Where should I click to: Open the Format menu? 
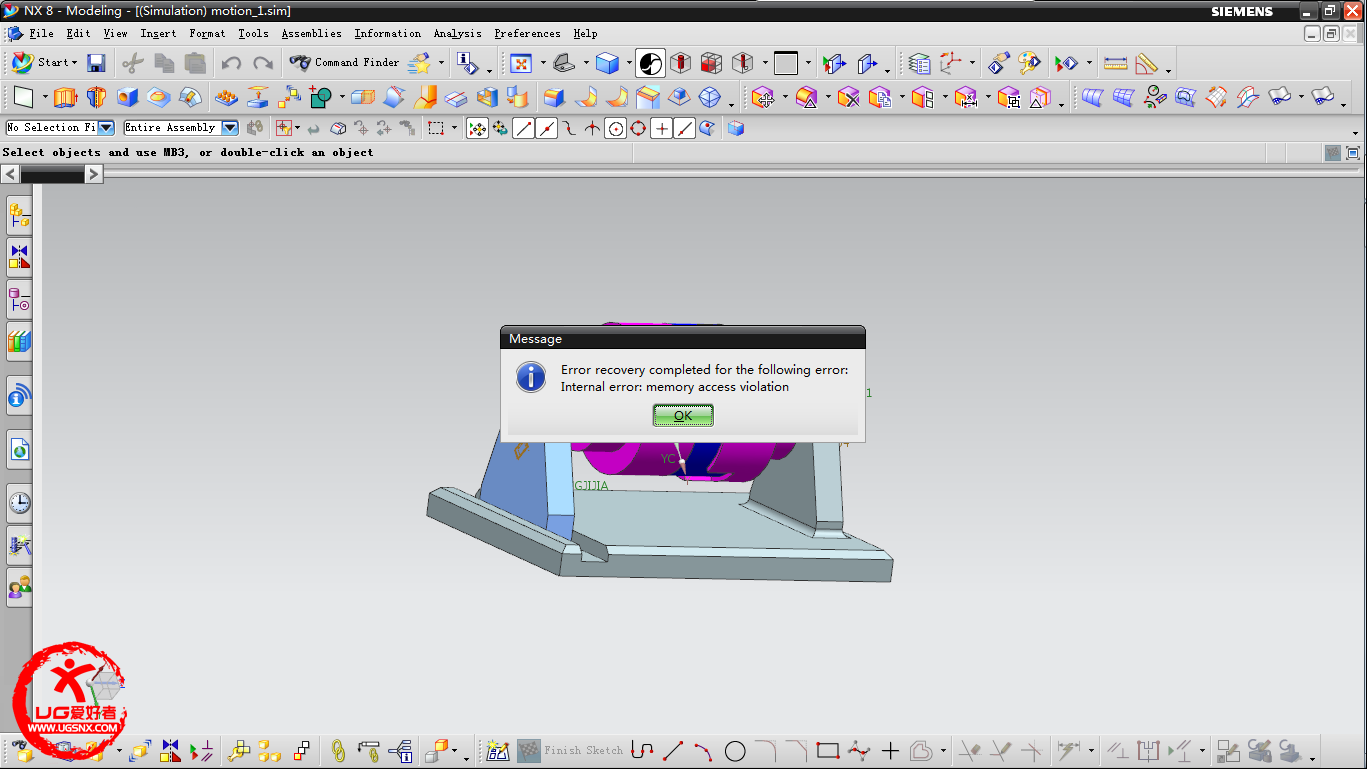pos(207,33)
